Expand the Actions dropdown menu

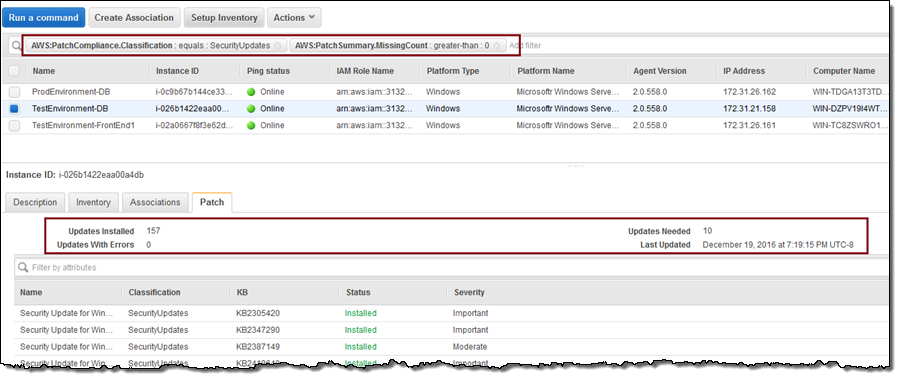[x=294, y=17]
